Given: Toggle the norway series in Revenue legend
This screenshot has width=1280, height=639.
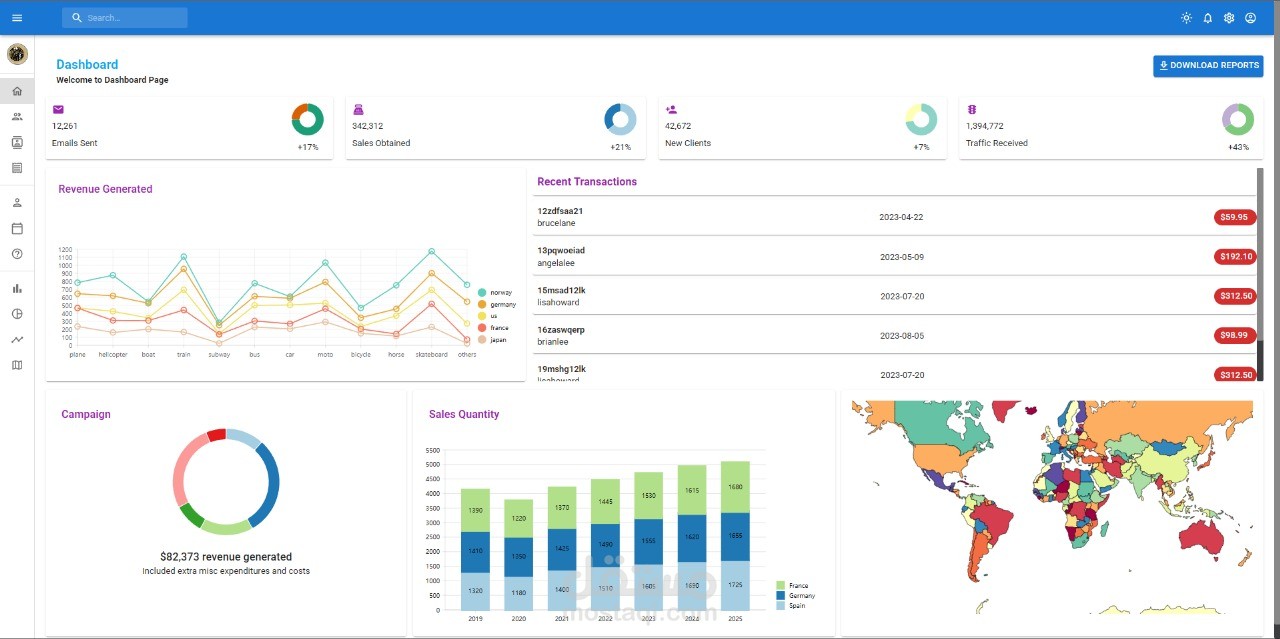Looking at the screenshot, I should [493, 293].
